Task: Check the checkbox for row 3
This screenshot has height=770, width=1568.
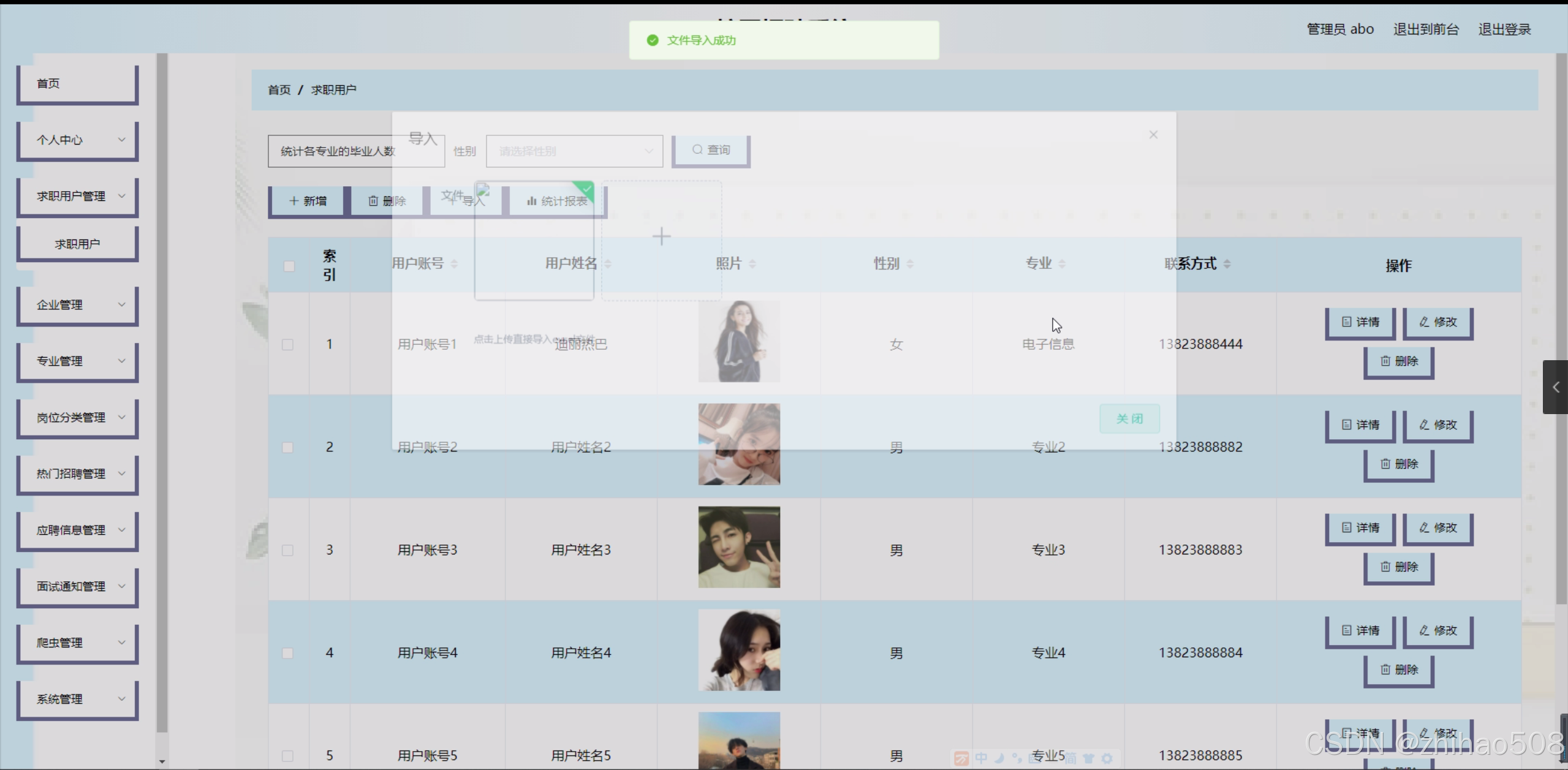Action: click(287, 550)
